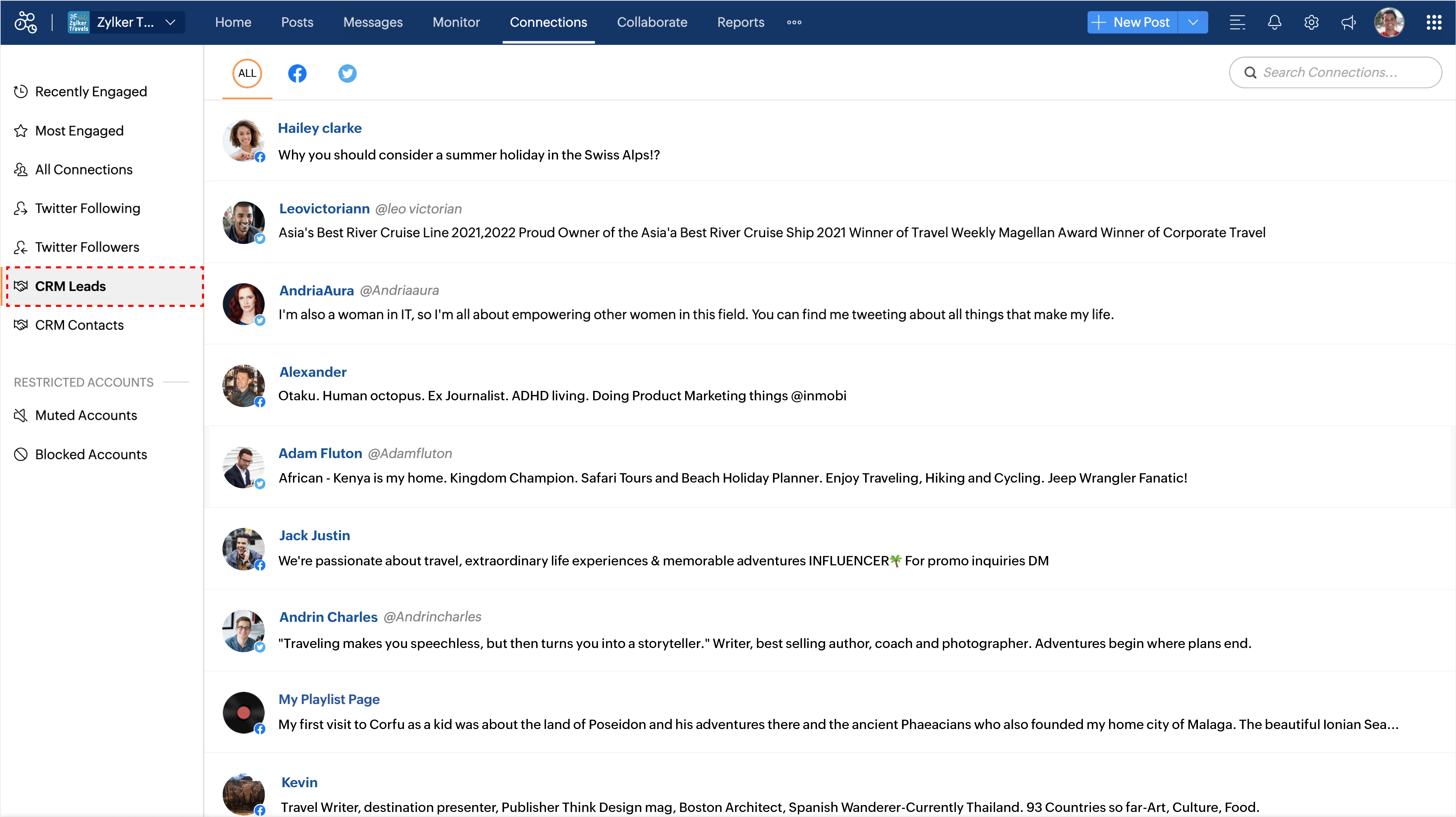
Task: Open the New Post dropdown arrow
Action: (1193, 22)
